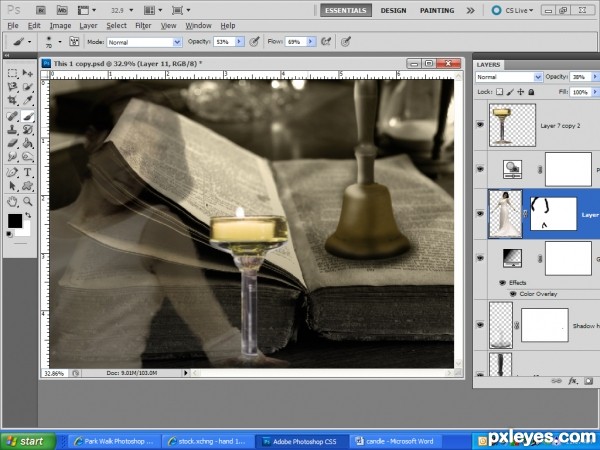Select the Paint Bucket tool
The width and height of the screenshot is (600, 450).
[x=28, y=143]
